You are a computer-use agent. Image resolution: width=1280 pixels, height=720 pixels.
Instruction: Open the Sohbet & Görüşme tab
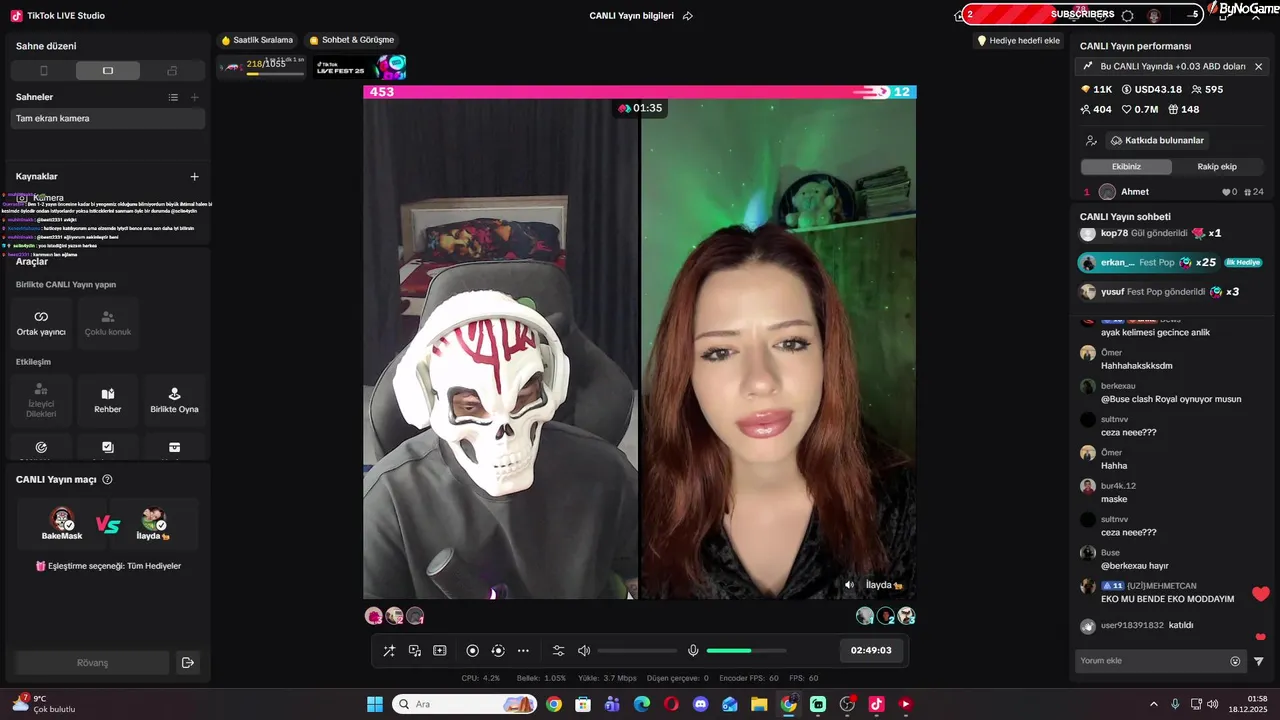(x=352, y=40)
